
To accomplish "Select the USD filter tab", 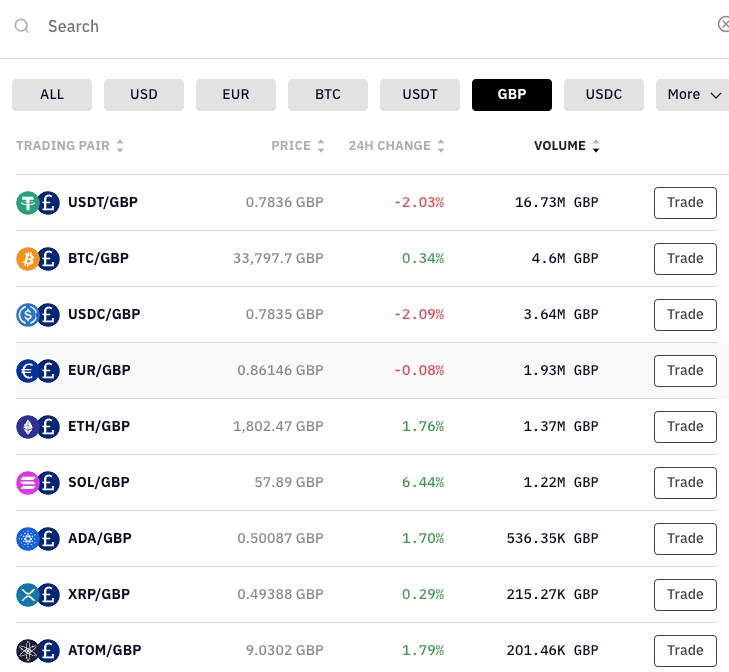I will pyautogui.click(x=144, y=95).
